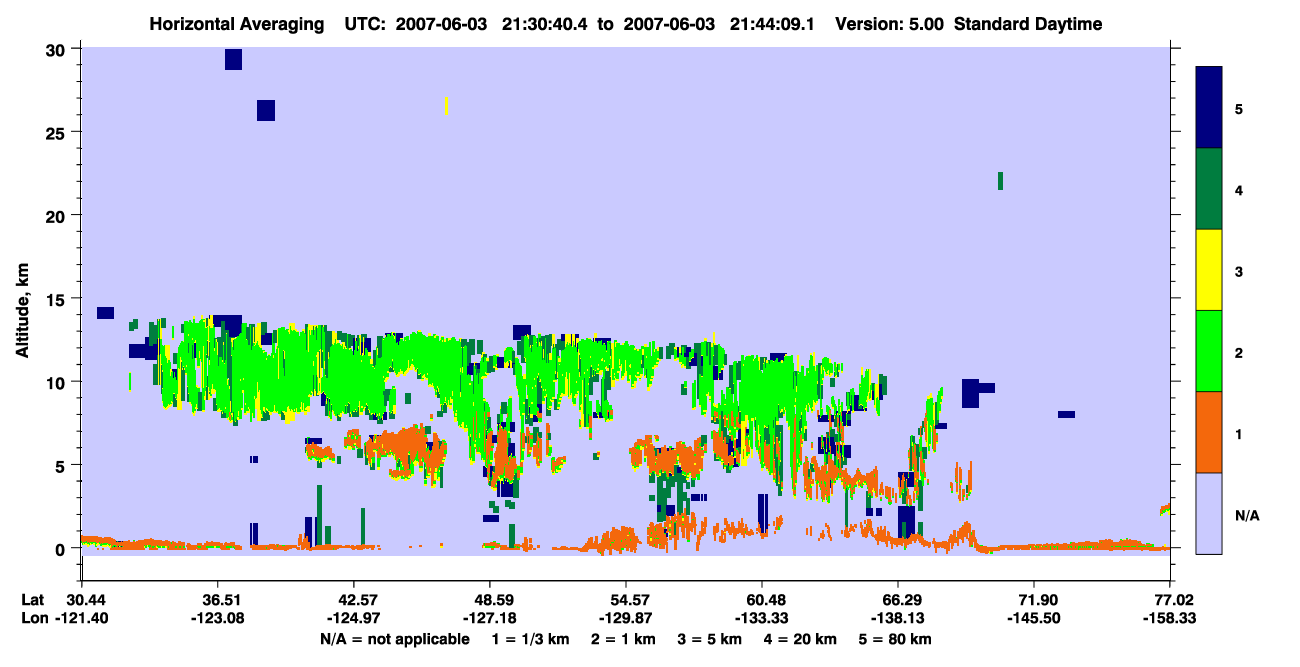Click the orange level 1 legend swatch
1300x667 pixels.
click(1209, 432)
